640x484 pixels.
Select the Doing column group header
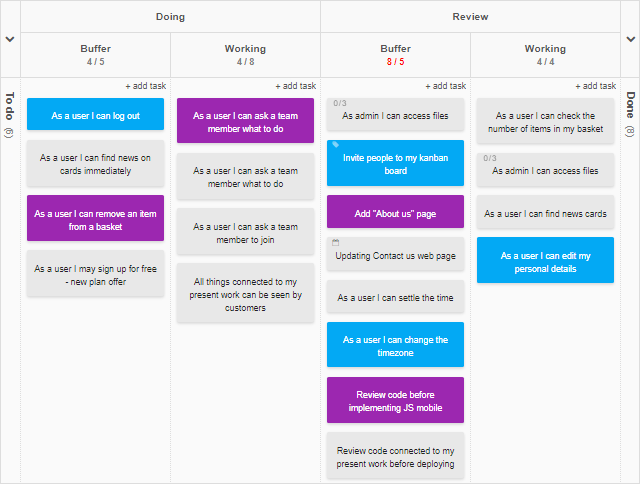[171, 17]
